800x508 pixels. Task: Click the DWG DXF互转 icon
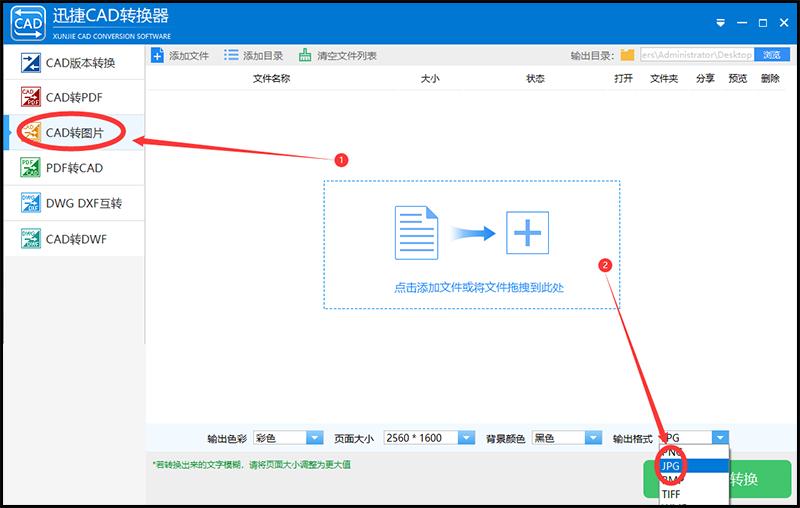[31, 203]
